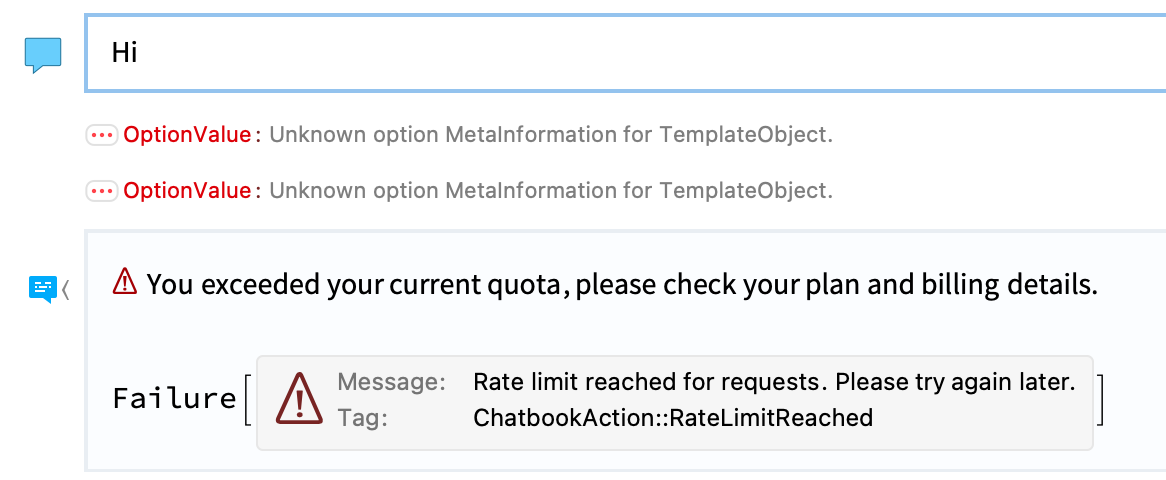Open the second red OptionValue message link
Image resolution: width=1166 pixels, height=480 pixels.
[x=187, y=191]
